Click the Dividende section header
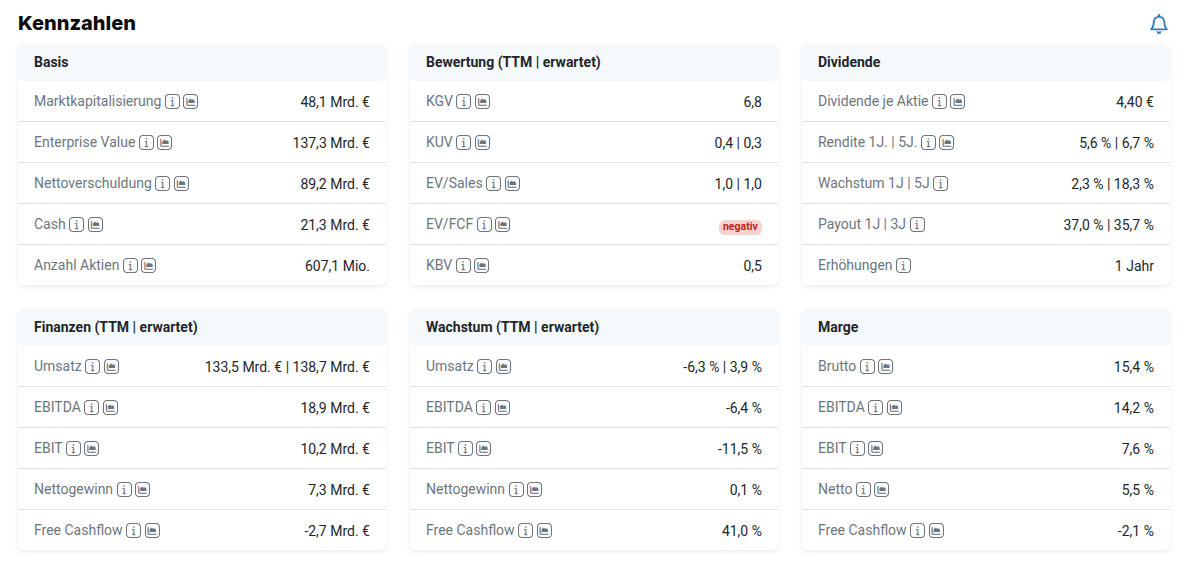The height and width of the screenshot is (567, 1190). tap(849, 62)
